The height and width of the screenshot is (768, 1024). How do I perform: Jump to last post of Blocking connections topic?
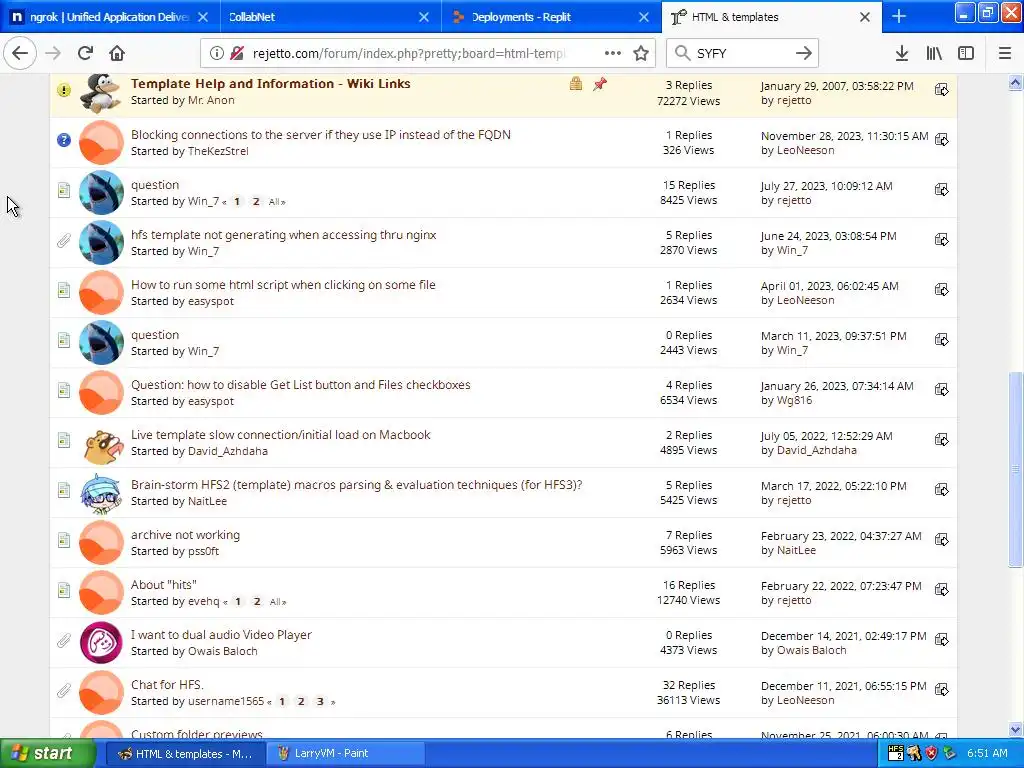click(941, 139)
